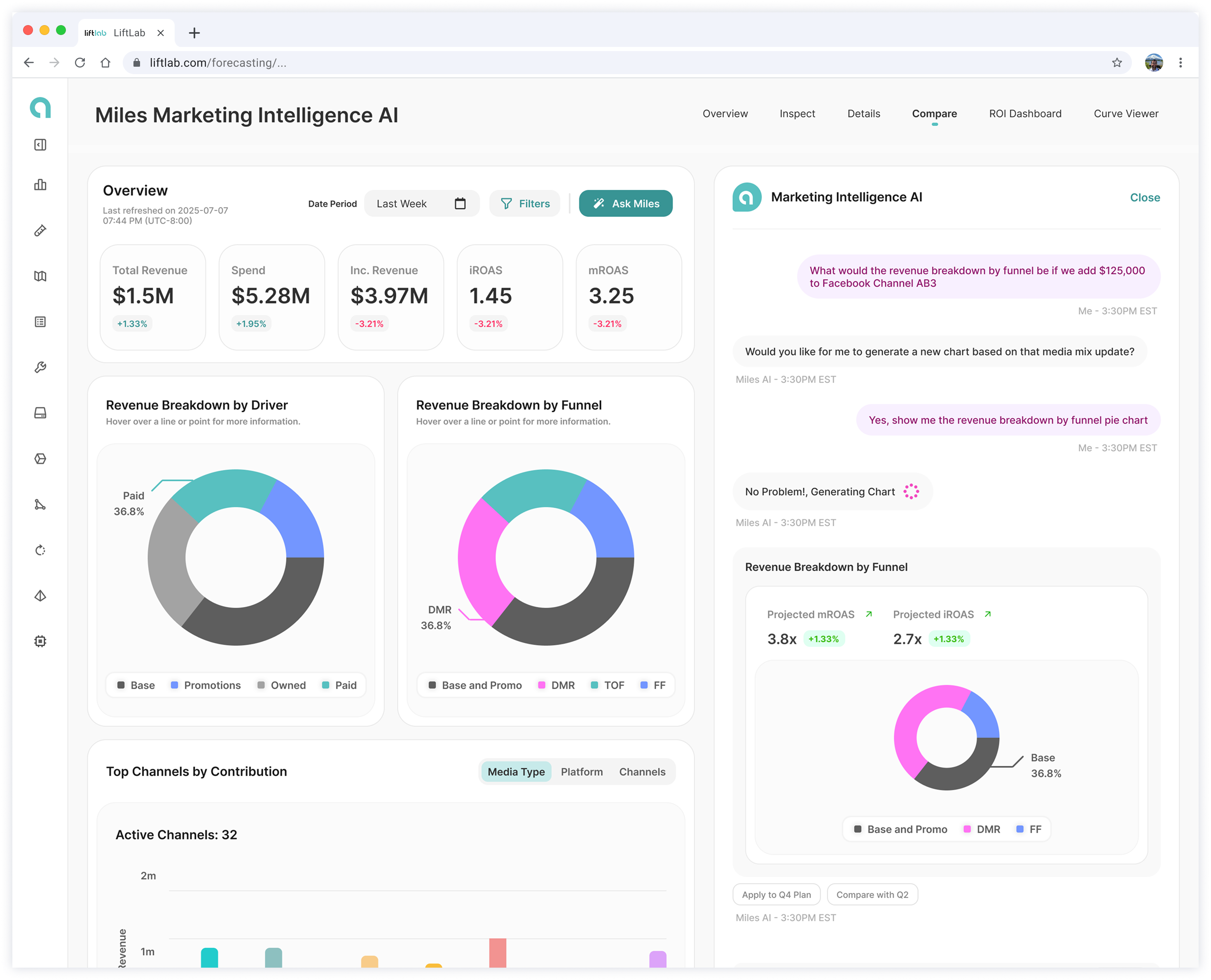Switch to ROI Dashboard tab
This screenshot has width=1211, height=980.
[1025, 114]
